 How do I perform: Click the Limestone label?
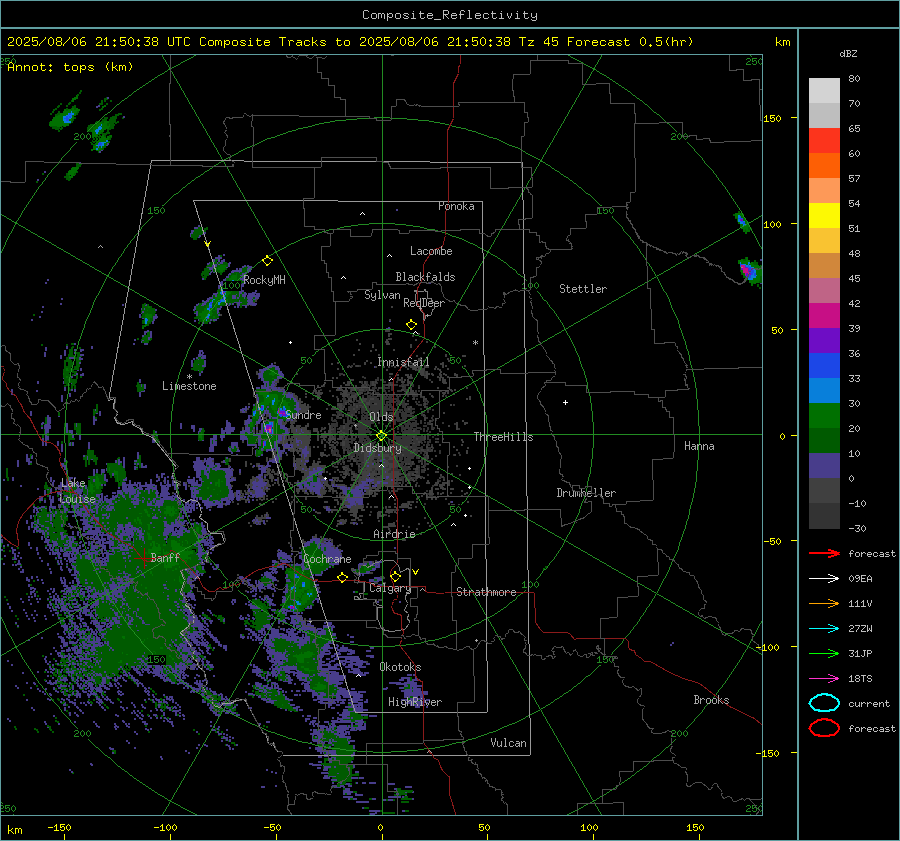189,386
